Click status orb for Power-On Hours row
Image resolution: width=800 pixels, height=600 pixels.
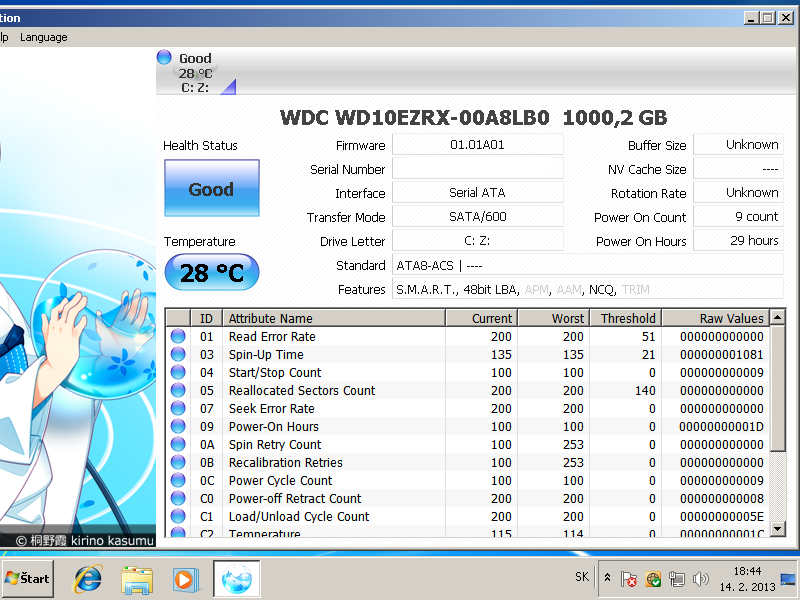[178, 426]
